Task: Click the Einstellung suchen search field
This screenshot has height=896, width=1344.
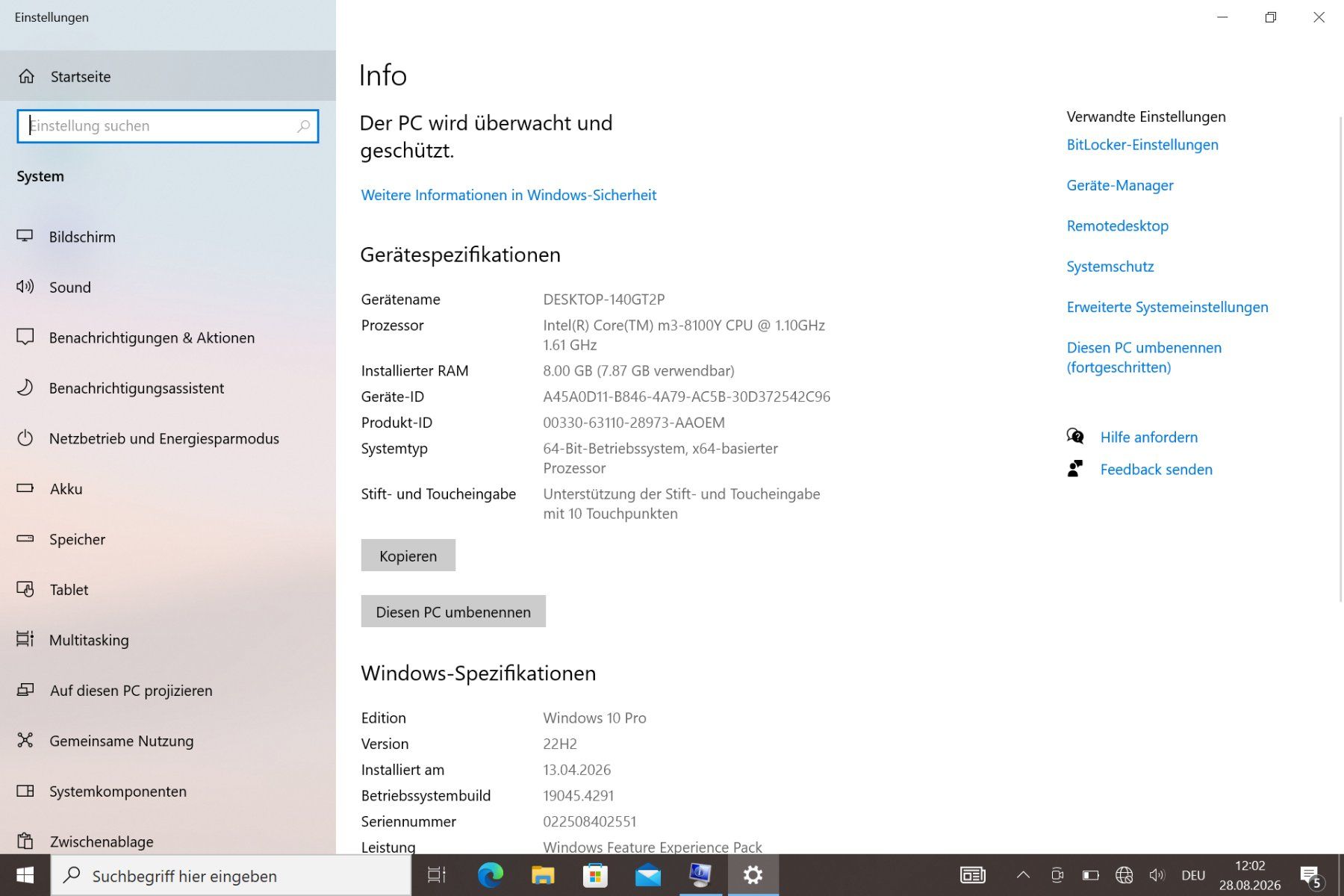Action: click(x=168, y=126)
